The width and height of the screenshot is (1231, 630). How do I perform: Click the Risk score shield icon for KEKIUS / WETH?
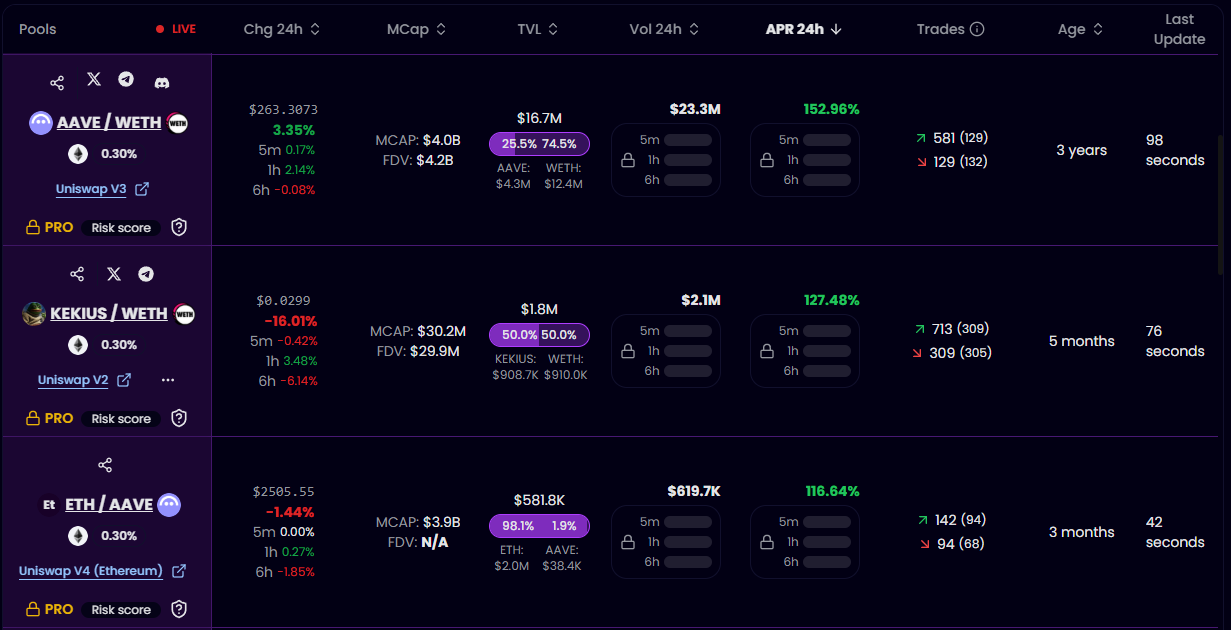[179, 418]
